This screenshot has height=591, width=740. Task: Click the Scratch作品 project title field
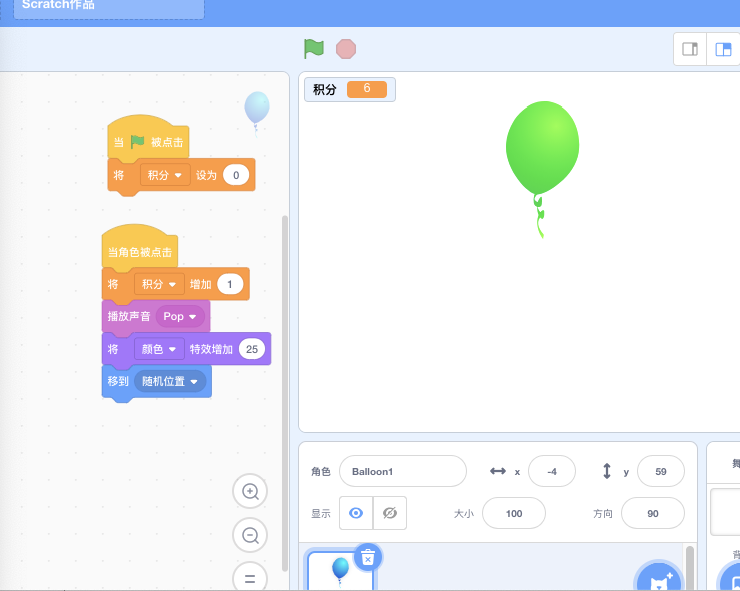108,6
